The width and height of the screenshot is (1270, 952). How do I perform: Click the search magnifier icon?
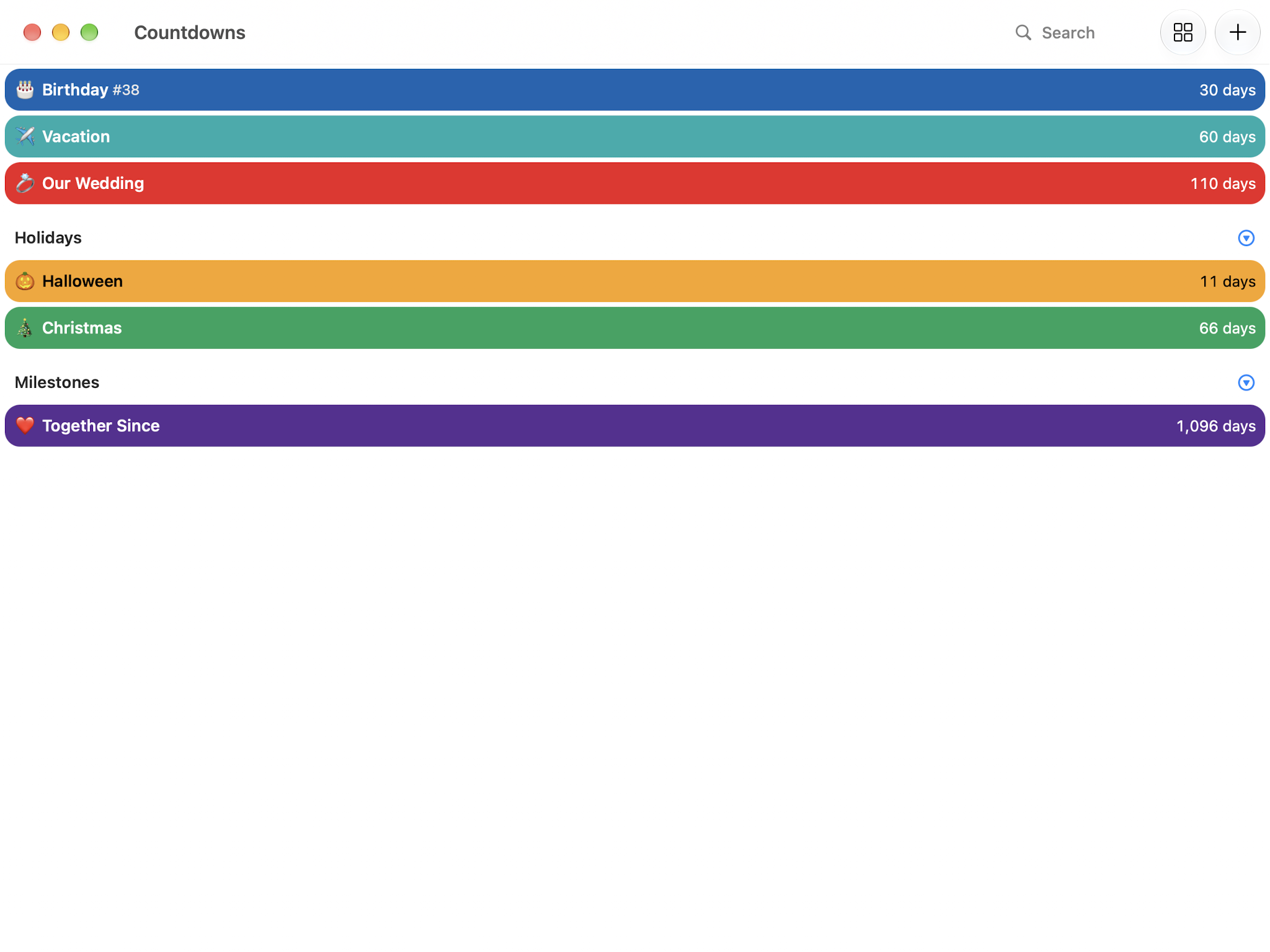[x=1023, y=32]
